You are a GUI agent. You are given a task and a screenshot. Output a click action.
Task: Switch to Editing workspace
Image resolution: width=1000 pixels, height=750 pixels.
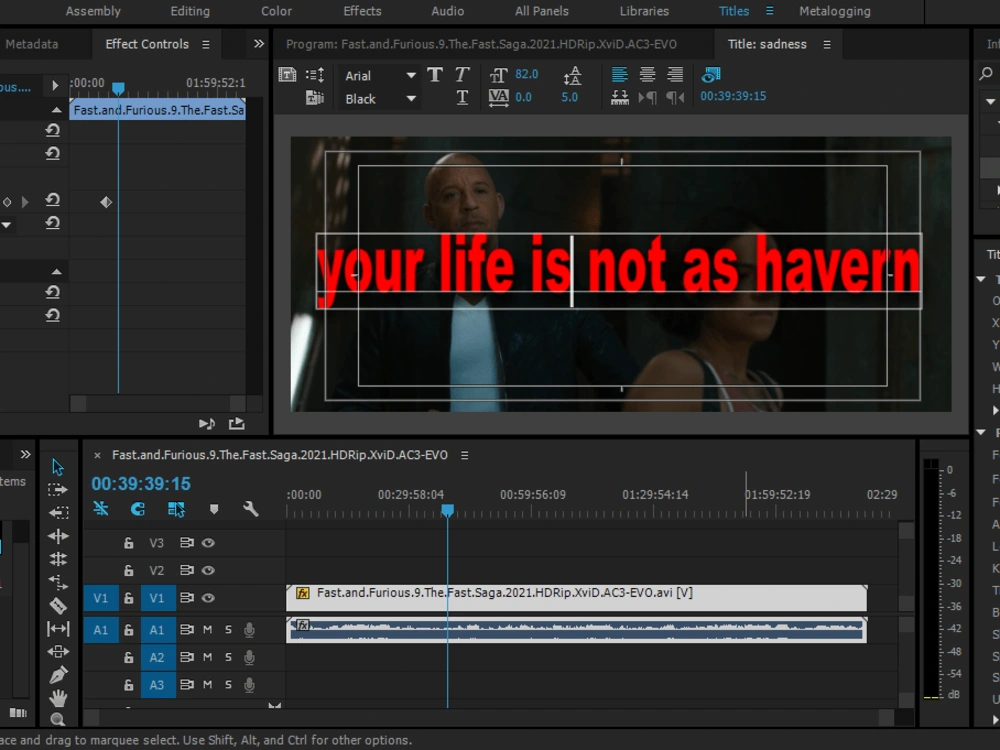tap(190, 11)
